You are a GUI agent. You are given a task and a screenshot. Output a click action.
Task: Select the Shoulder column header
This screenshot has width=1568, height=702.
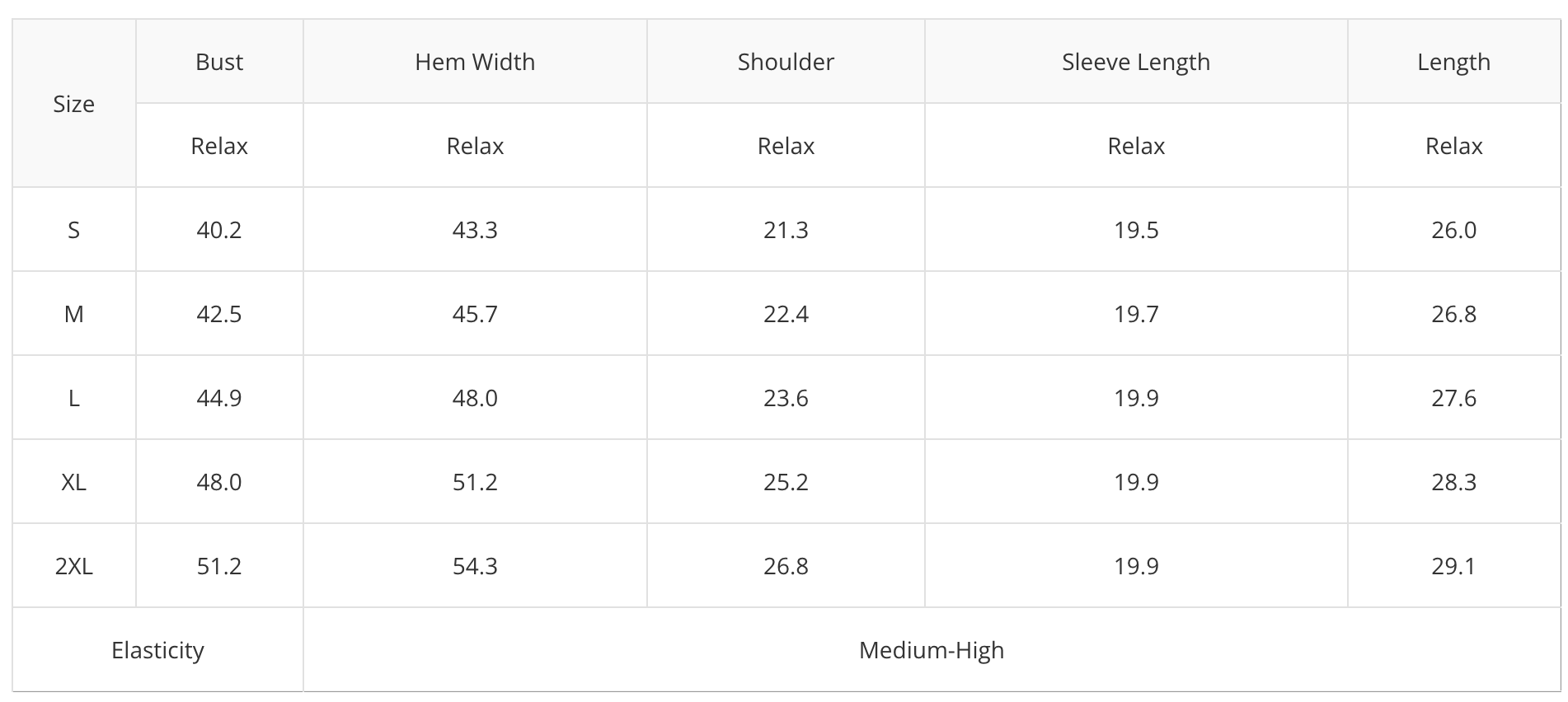[x=786, y=62]
